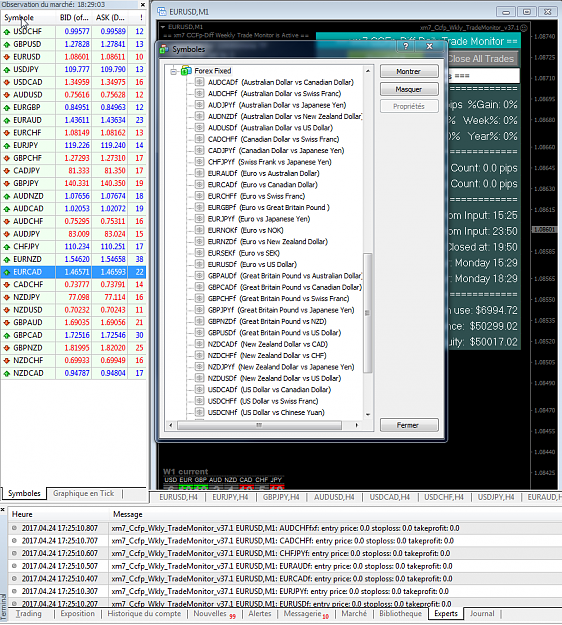Click the GBPNZD direction arrow icon
The width and height of the screenshot is (562, 625).
(x=7, y=348)
